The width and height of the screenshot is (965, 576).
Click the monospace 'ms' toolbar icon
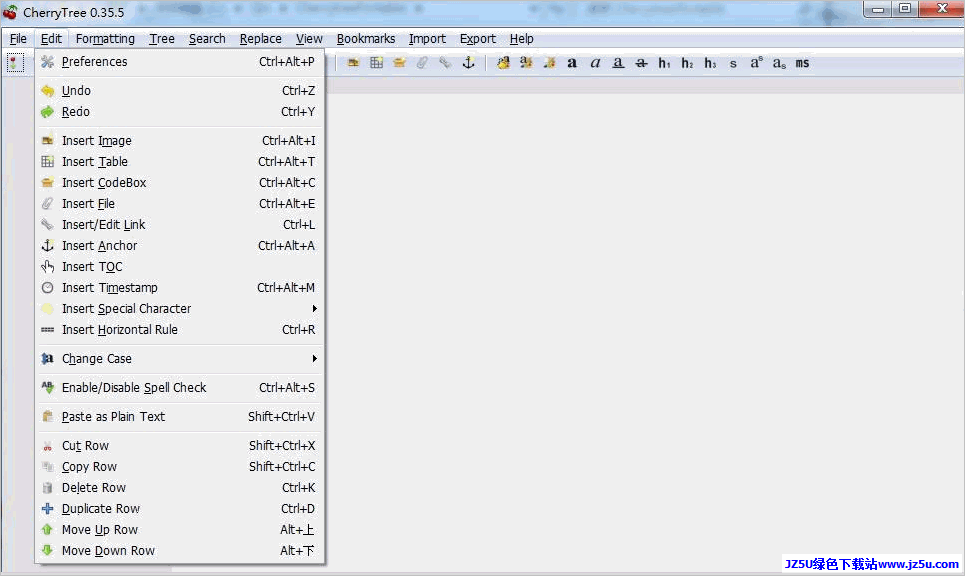coord(802,63)
